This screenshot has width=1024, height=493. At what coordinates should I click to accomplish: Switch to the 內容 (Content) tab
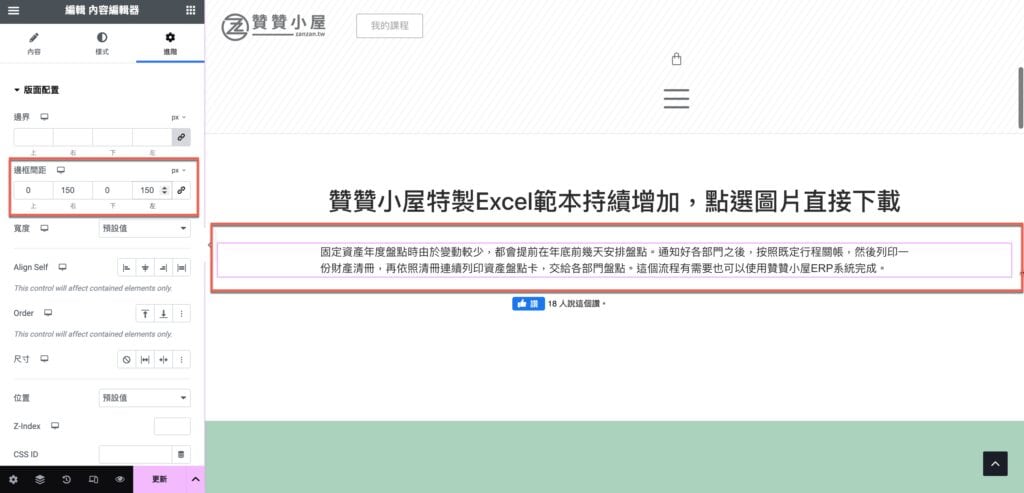34,43
